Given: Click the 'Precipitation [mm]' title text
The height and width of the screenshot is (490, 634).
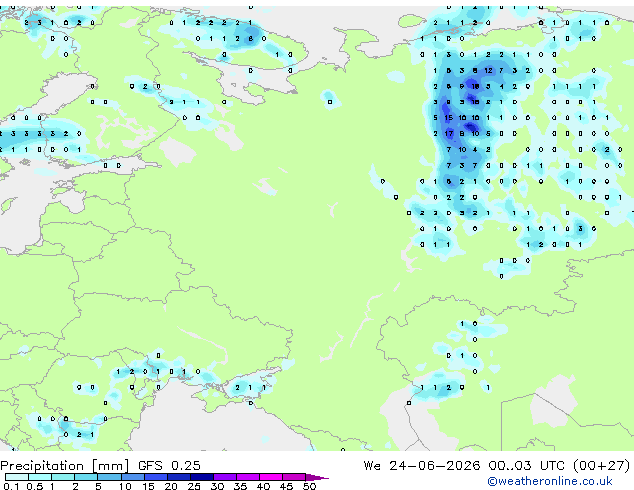Looking at the screenshot, I should (x=64, y=466).
